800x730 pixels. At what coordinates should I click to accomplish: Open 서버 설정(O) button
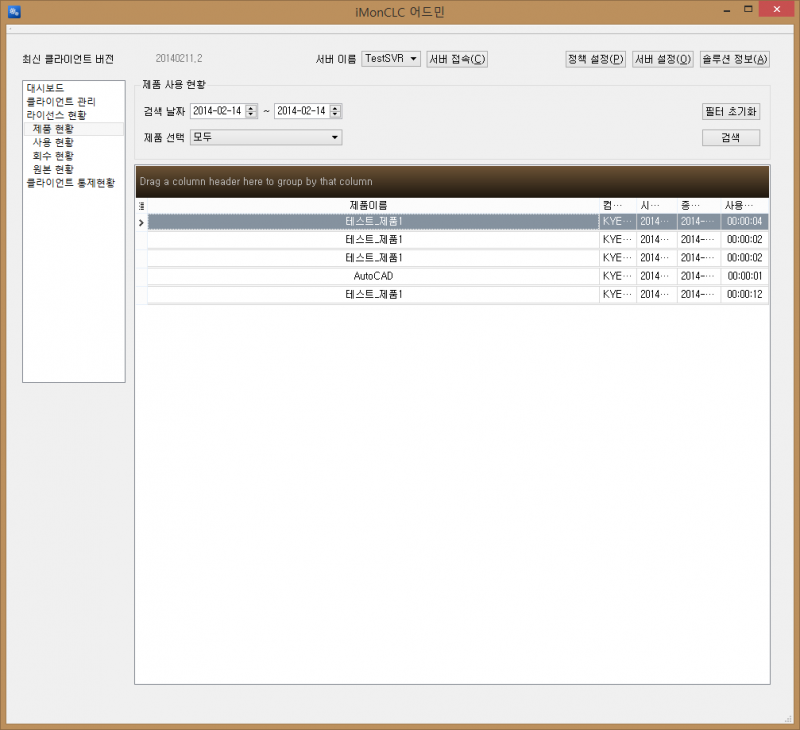coord(663,59)
